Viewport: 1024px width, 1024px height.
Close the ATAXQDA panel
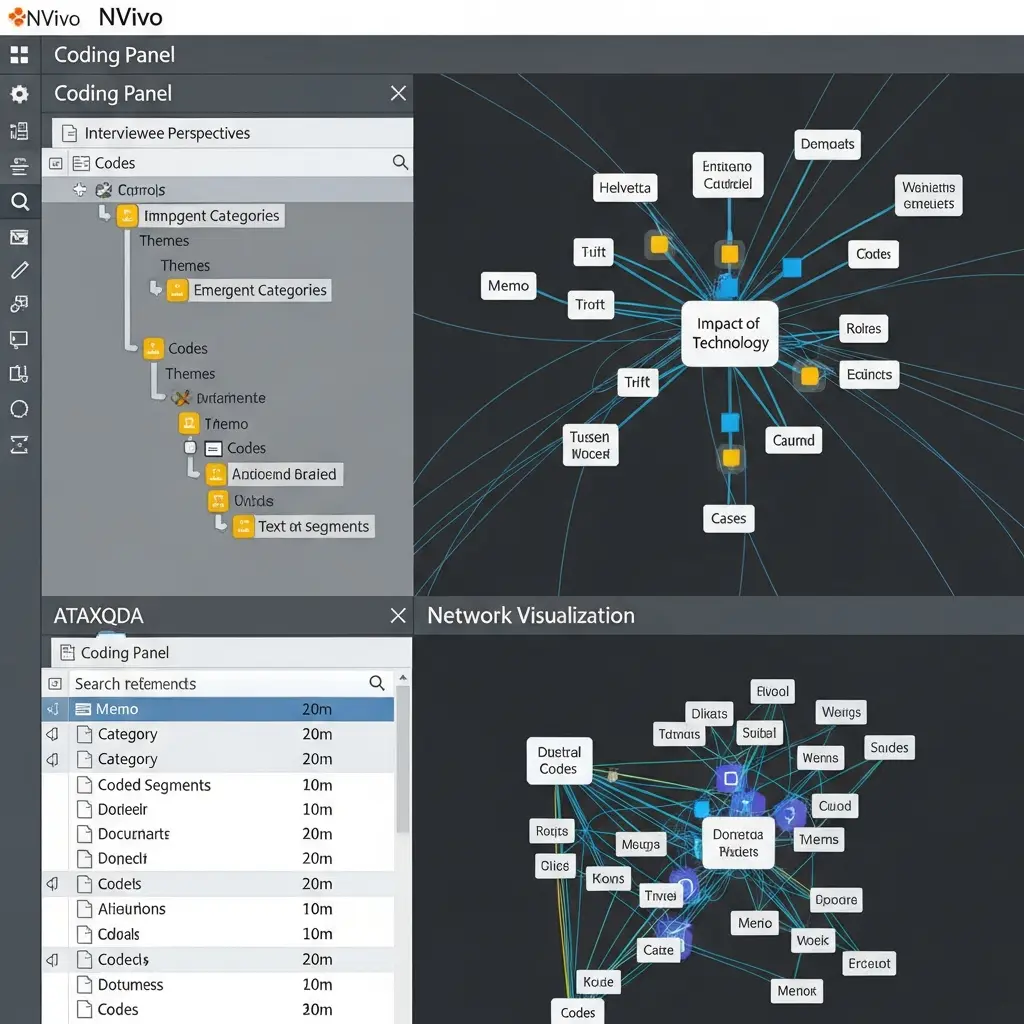[x=398, y=615]
